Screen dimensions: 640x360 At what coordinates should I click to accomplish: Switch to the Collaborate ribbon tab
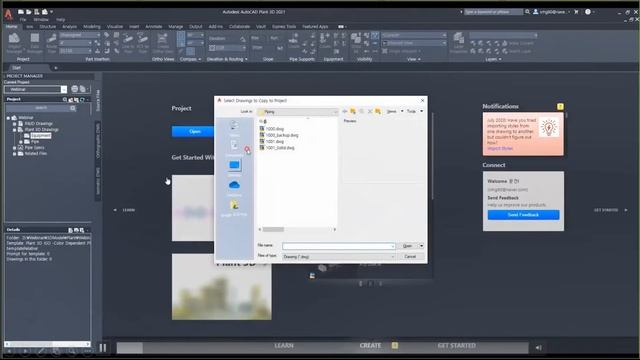click(239, 27)
